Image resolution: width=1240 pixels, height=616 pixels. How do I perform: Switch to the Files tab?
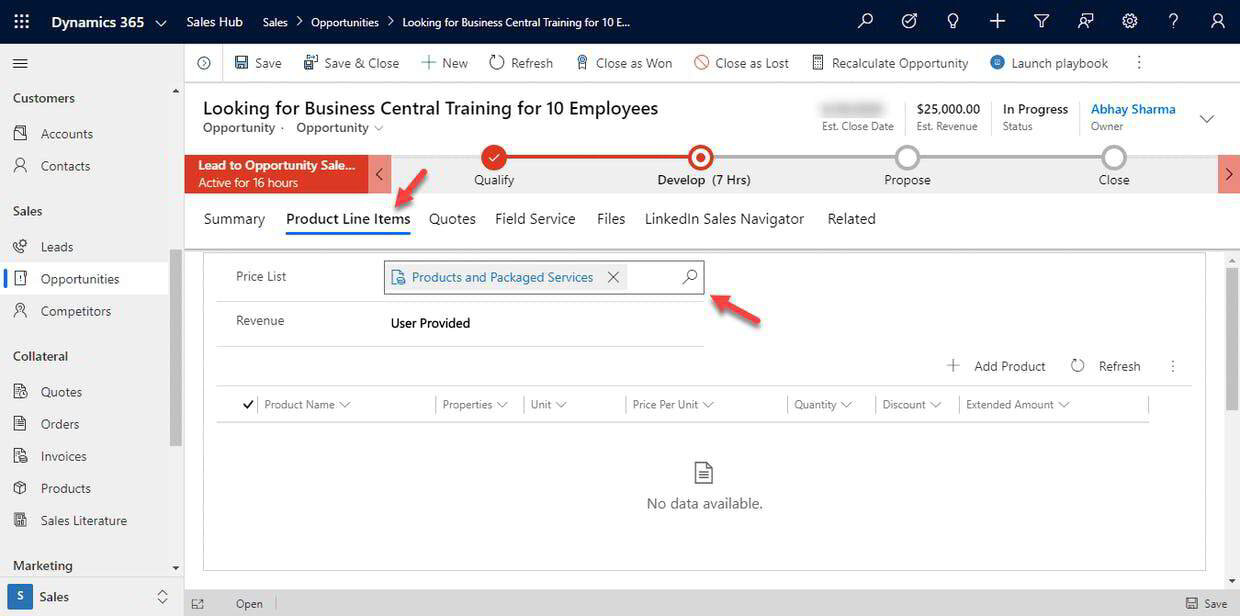pos(611,219)
